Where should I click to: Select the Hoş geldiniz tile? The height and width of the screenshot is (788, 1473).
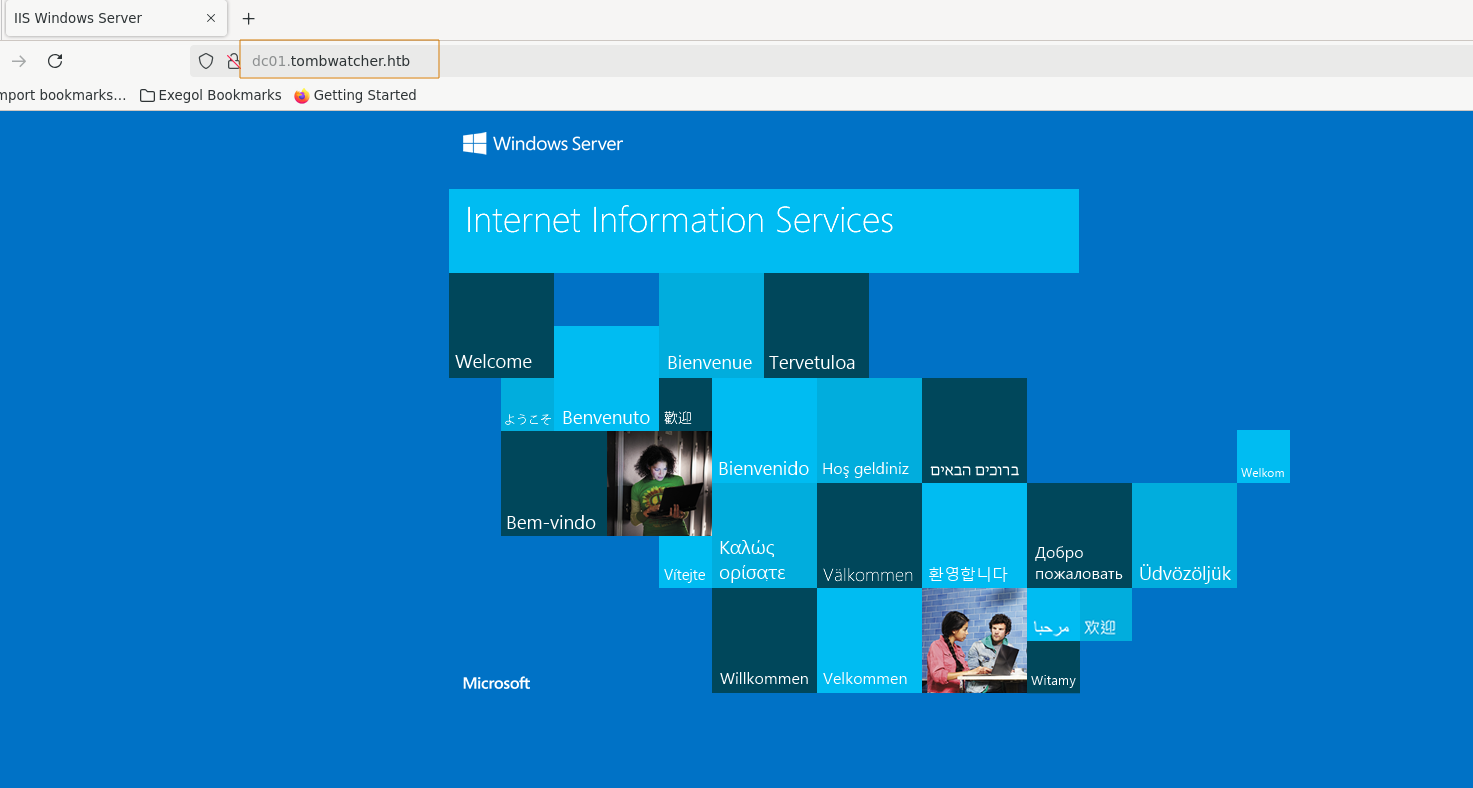click(869, 430)
